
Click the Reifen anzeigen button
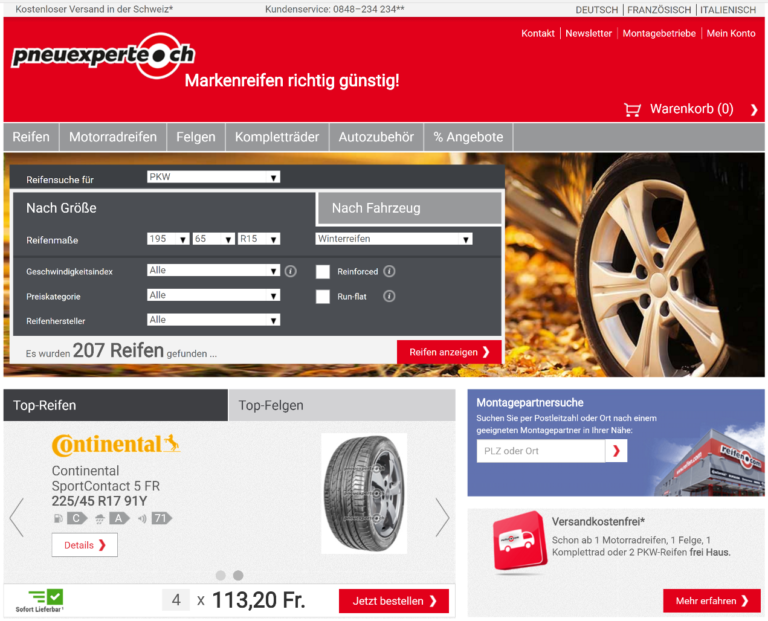click(x=449, y=352)
